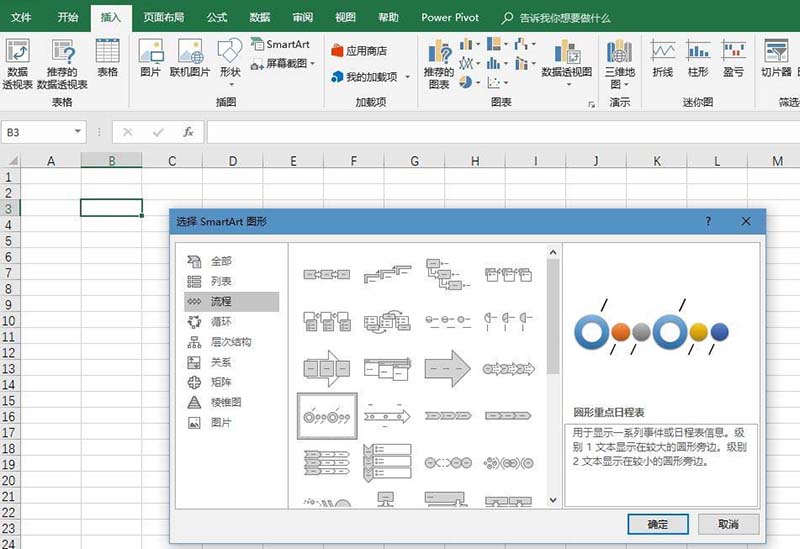The height and width of the screenshot is (549, 800).
Task: Select the 图片 category in dialog
Action: (x=232, y=422)
